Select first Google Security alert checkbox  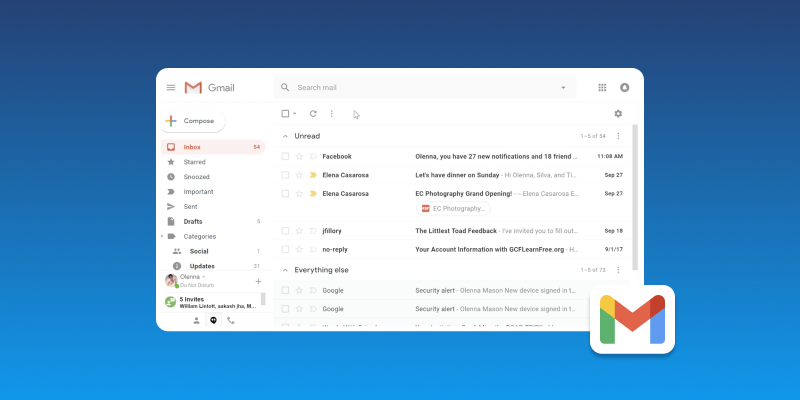pos(285,291)
